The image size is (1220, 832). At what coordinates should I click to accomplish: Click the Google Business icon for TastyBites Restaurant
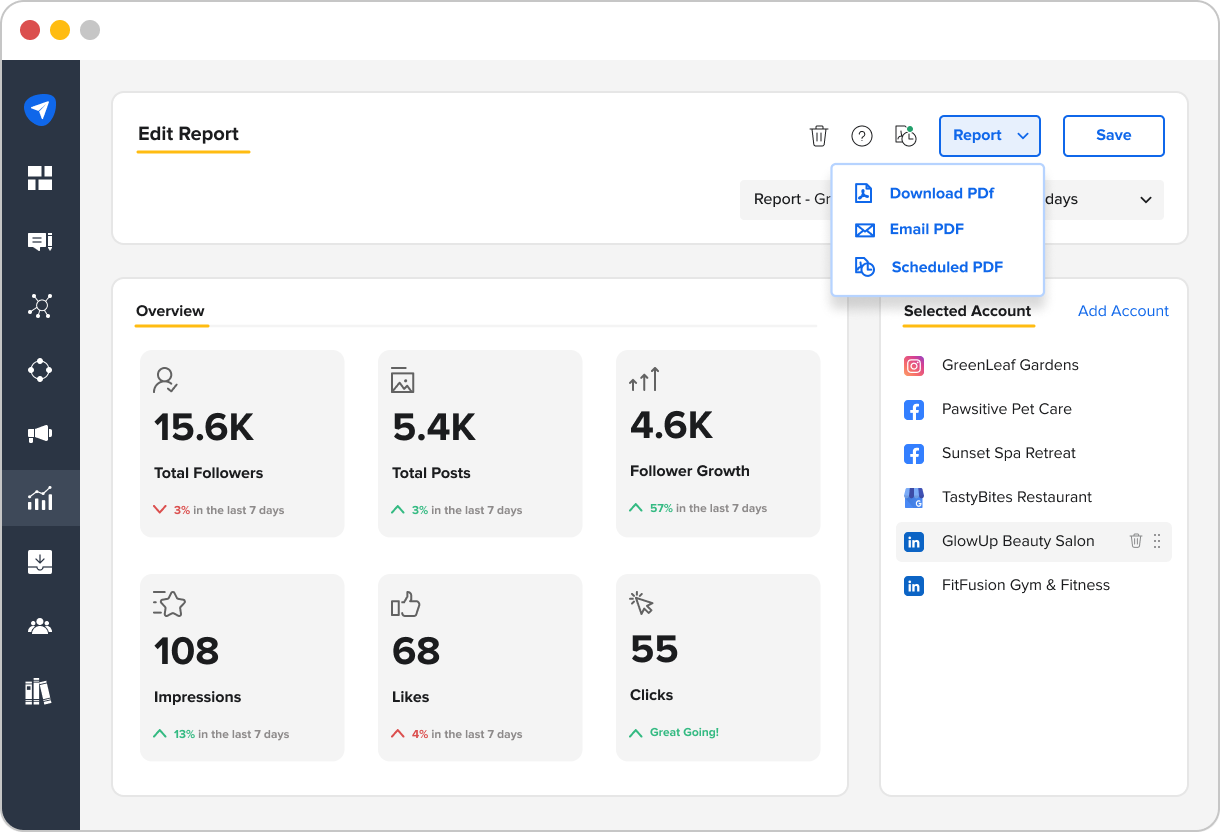[x=914, y=497]
